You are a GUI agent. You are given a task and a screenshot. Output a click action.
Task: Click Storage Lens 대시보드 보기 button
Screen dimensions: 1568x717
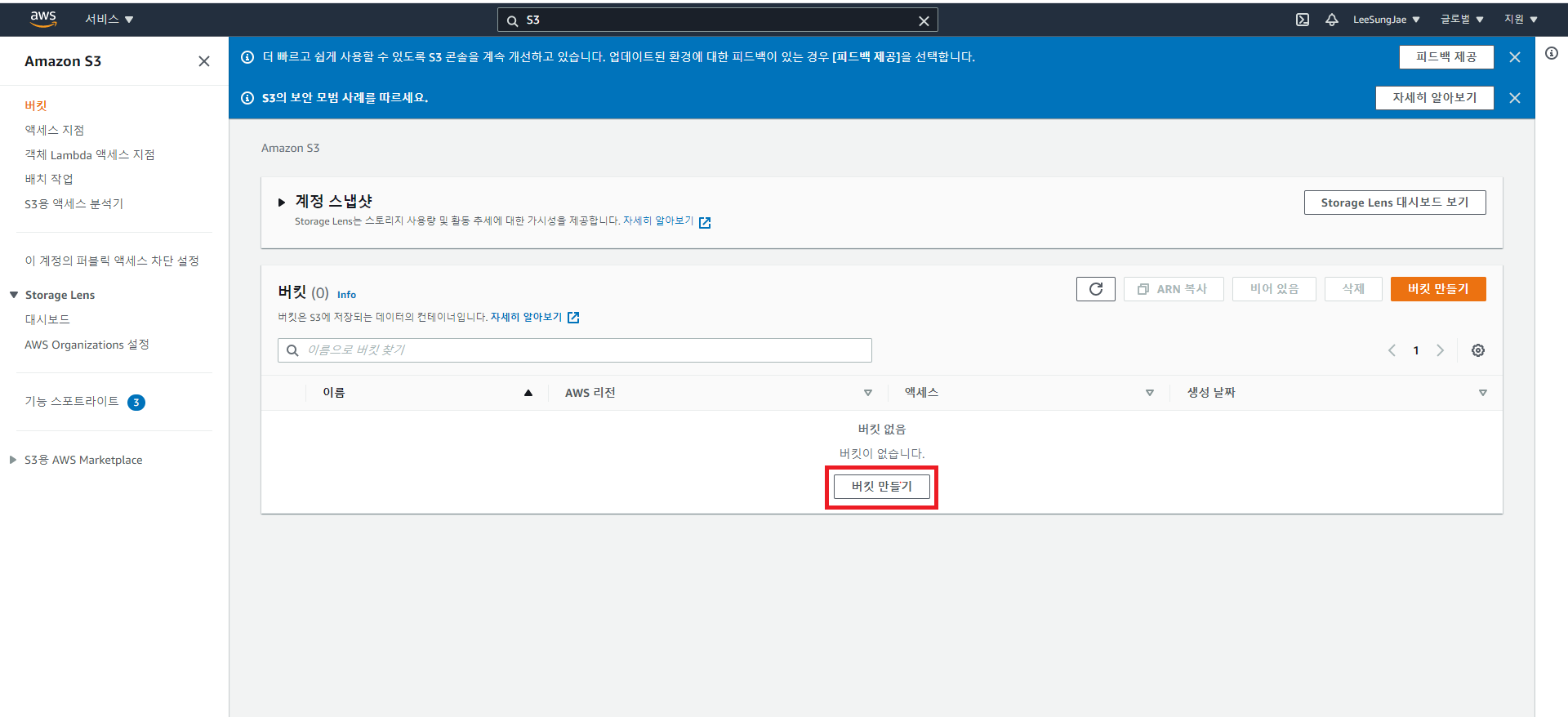click(1395, 203)
